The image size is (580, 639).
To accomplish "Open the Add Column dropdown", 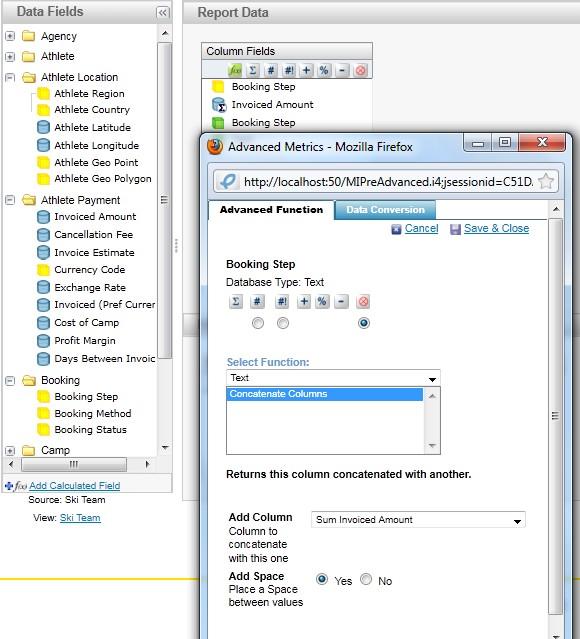I will 418,520.
